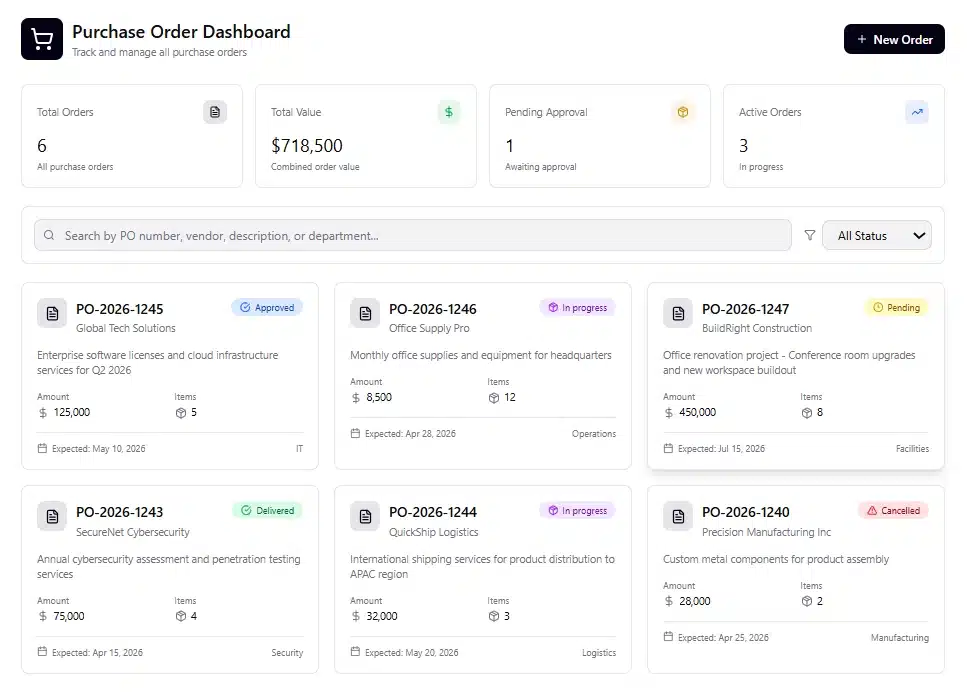Toggle the Approved status badge on PO-2026-1245
The width and height of the screenshot is (967, 694).
click(266, 307)
